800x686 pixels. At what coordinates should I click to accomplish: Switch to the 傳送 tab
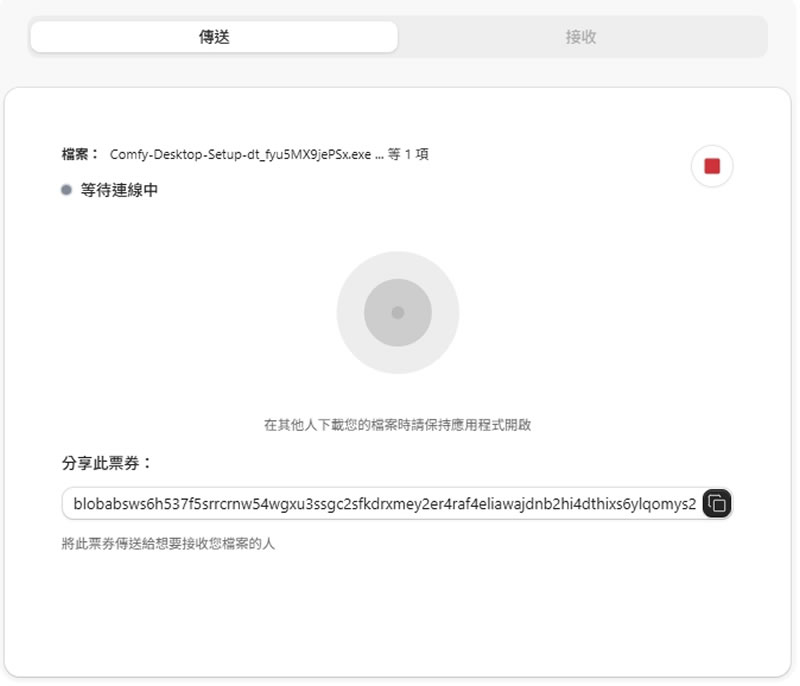(x=214, y=37)
